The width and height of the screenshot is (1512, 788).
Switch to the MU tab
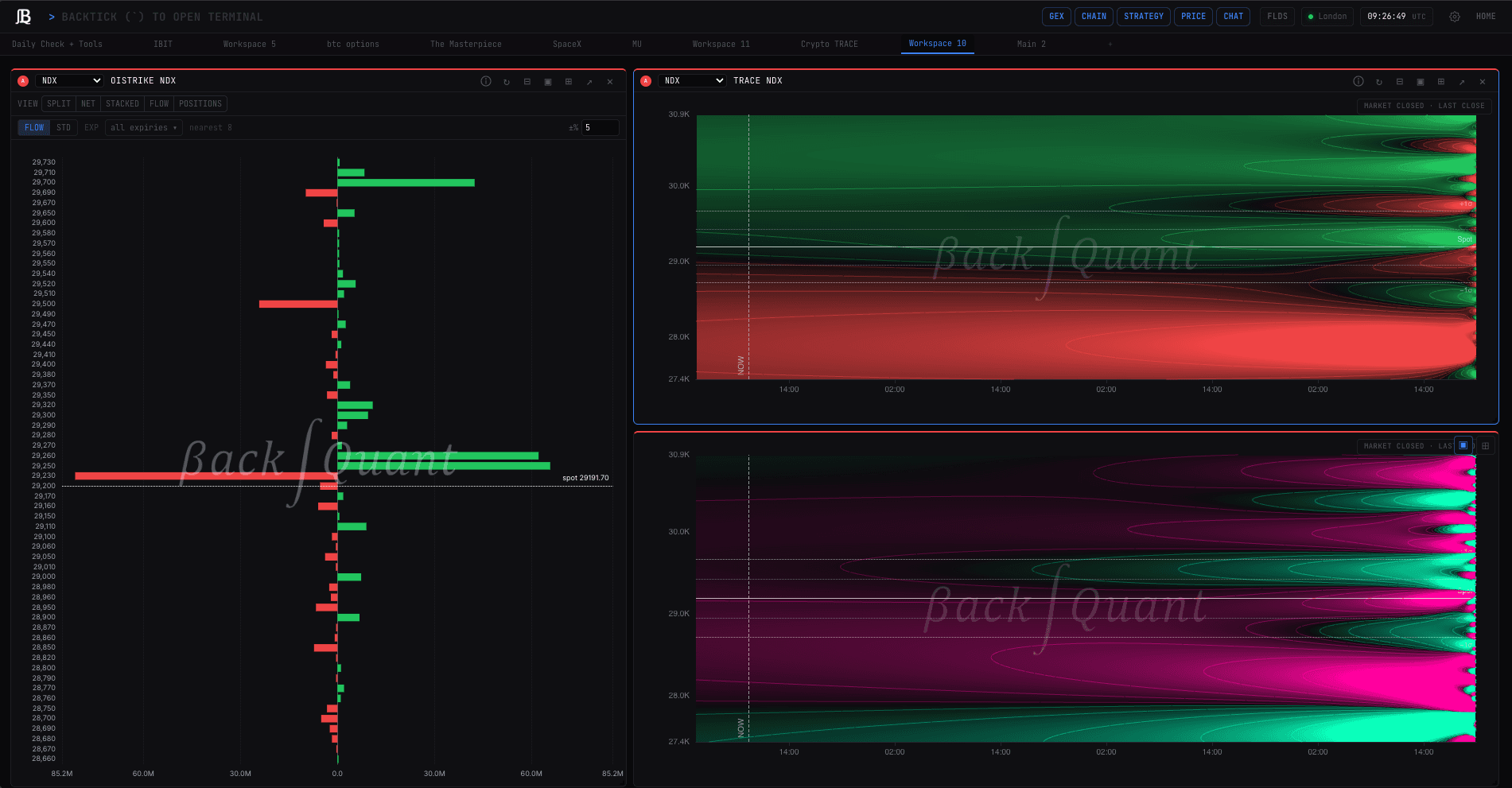click(637, 45)
